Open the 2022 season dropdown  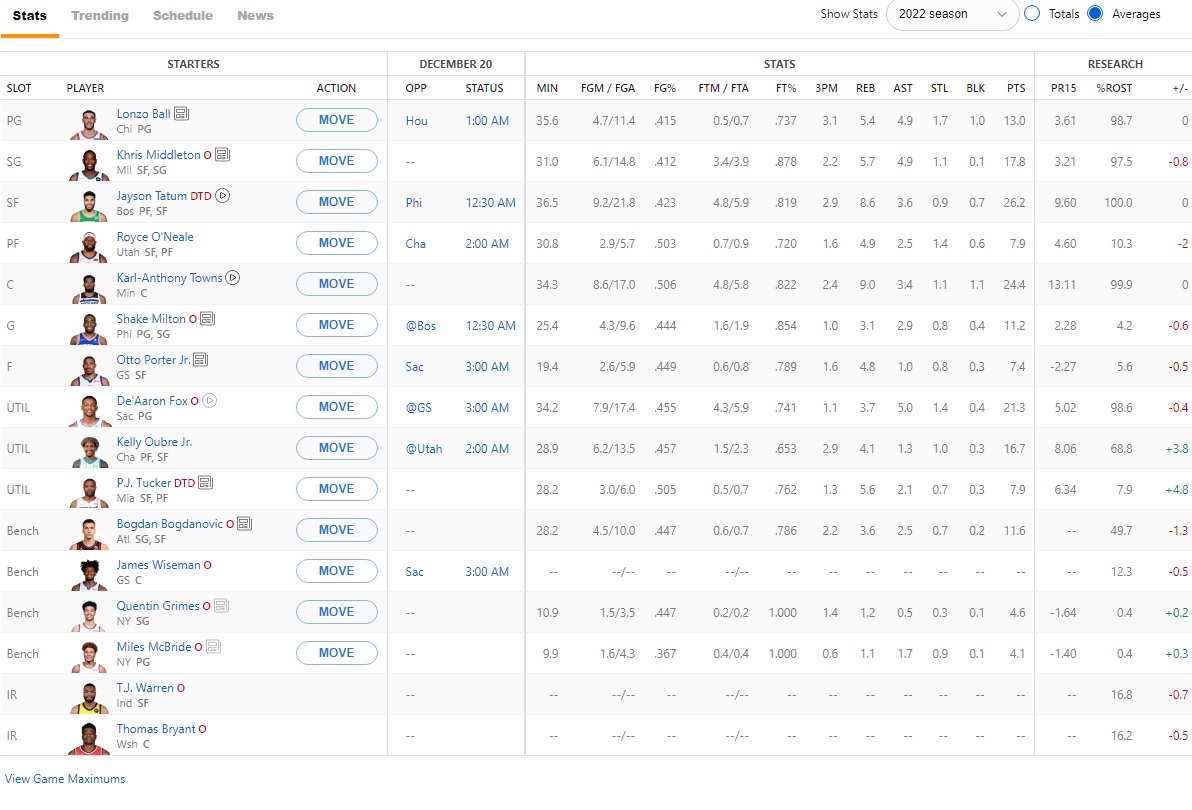tap(953, 14)
